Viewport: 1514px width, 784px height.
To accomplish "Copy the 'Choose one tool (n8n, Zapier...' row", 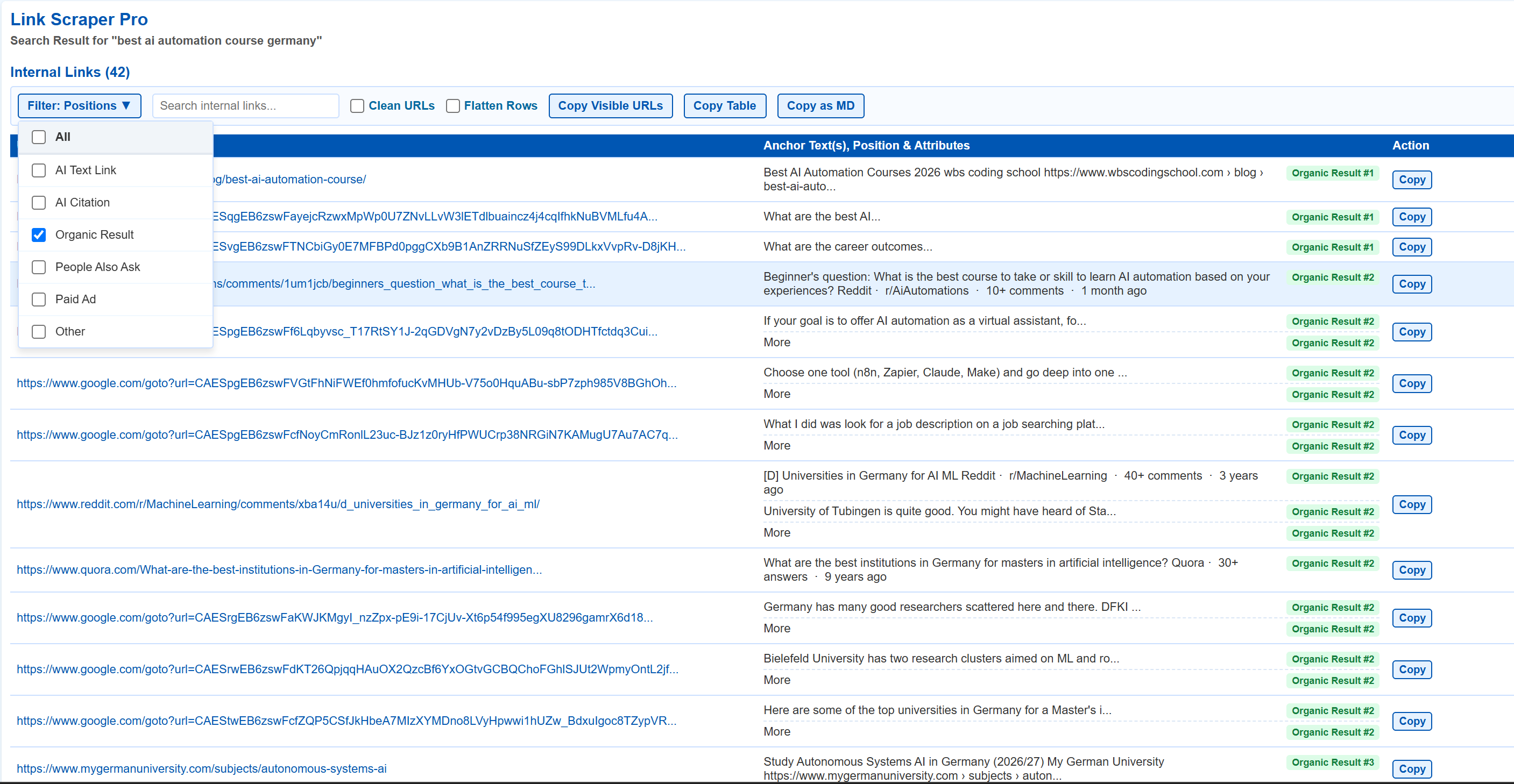I will pyautogui.click(x=1412, y=383).
